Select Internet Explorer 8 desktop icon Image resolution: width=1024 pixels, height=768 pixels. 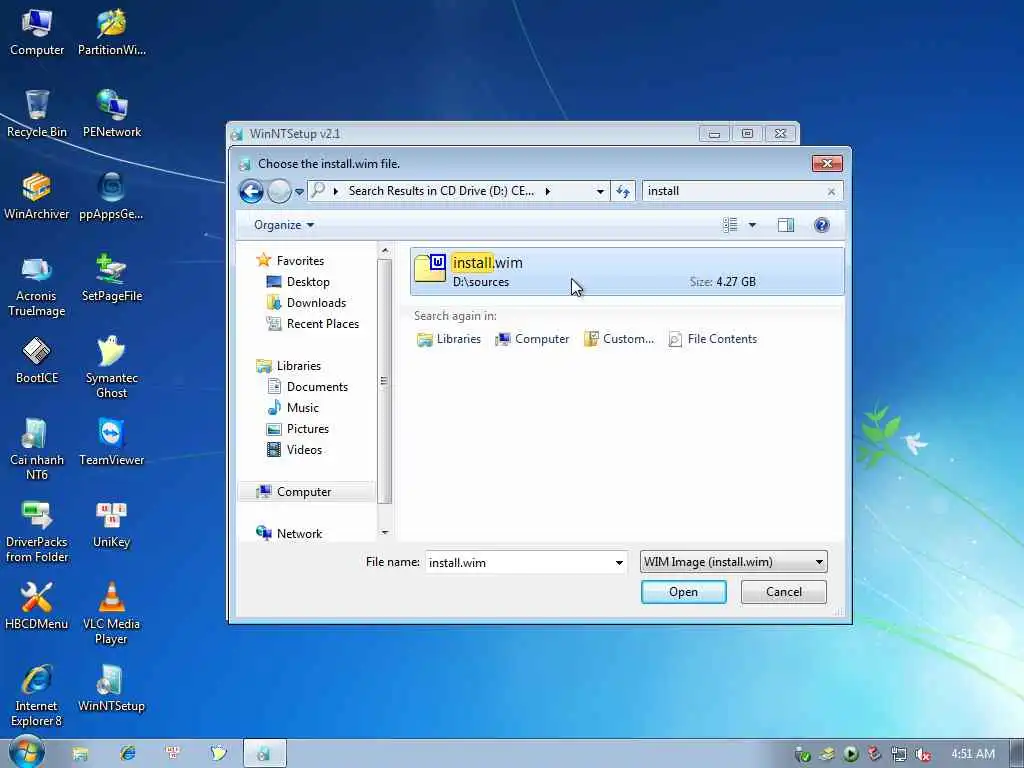37,696
